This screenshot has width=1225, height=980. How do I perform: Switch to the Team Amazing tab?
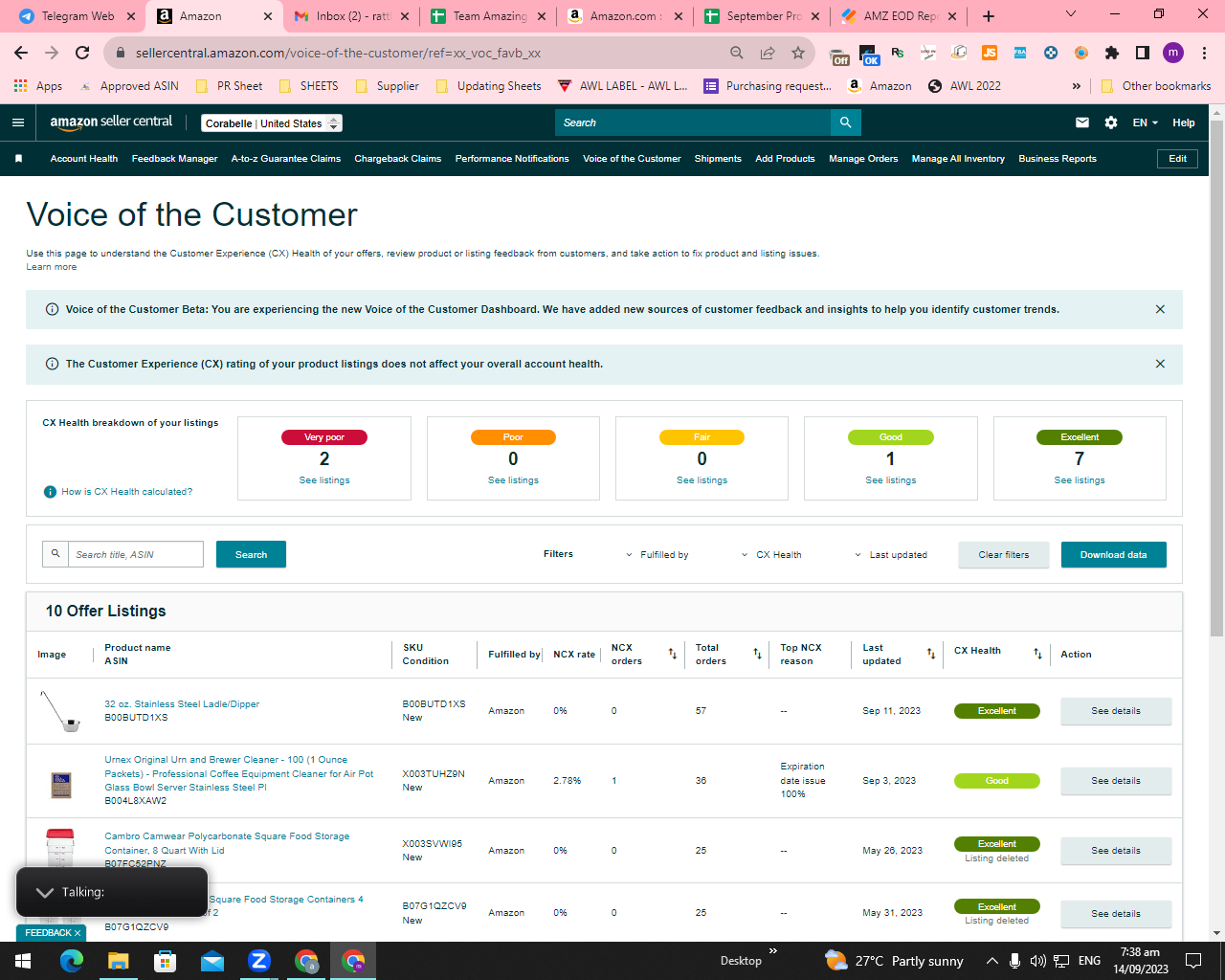(x=490, y=16)
